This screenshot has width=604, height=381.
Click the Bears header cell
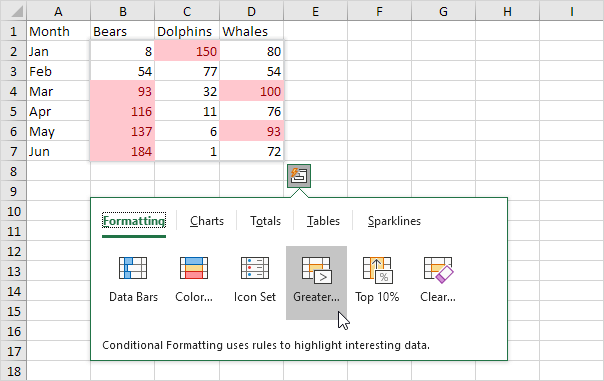pyautogui.click(x=122, y=31)
